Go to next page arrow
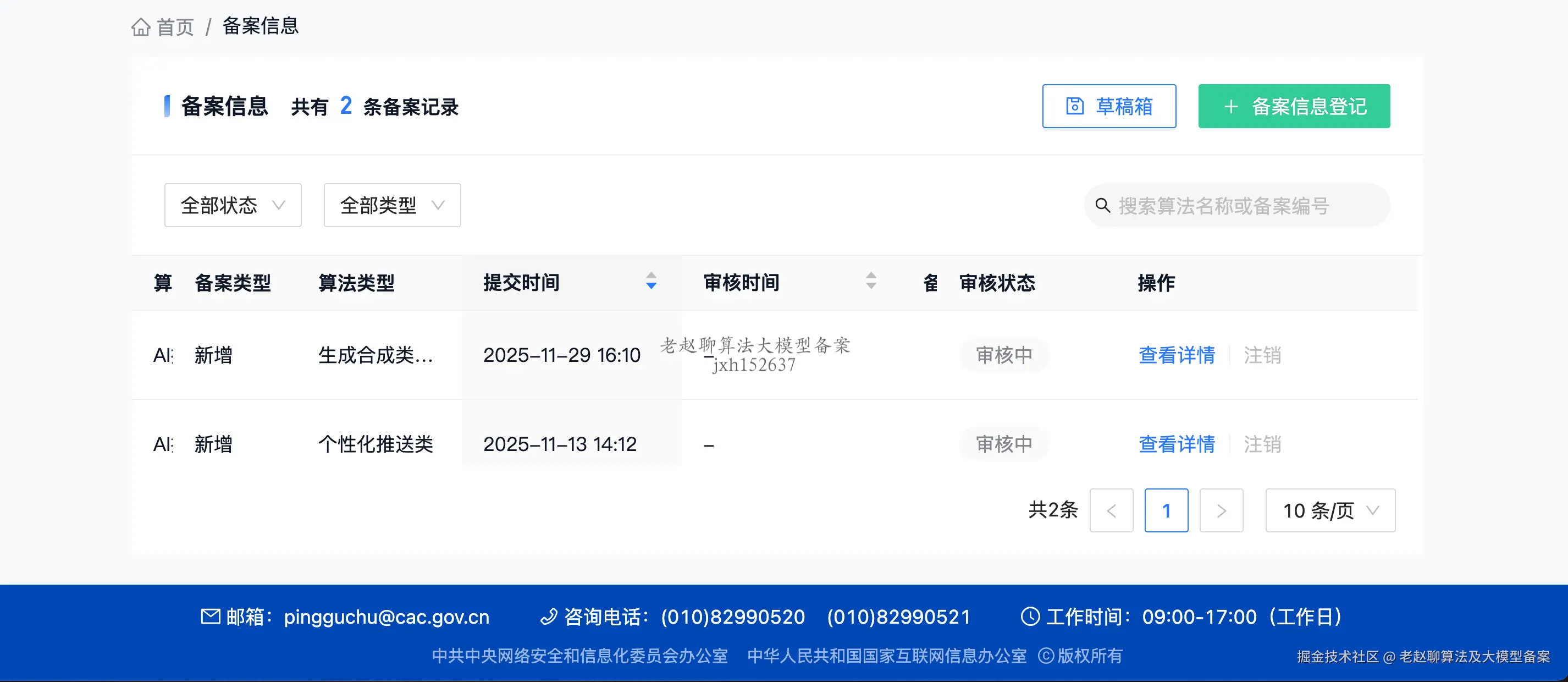This screenshot has width=1568, height=682. (x=1221, y=510)
